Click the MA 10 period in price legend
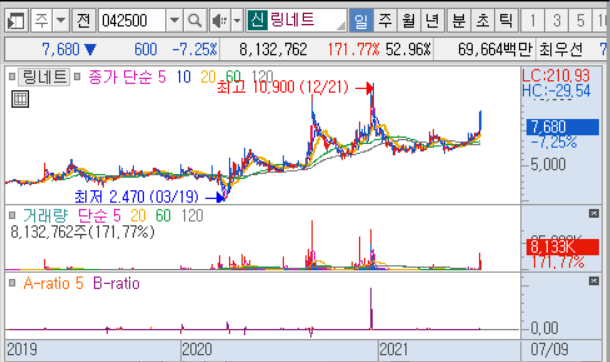Image resolution: width=610 pixels, height=362 pixels. (x=184, y=77)
